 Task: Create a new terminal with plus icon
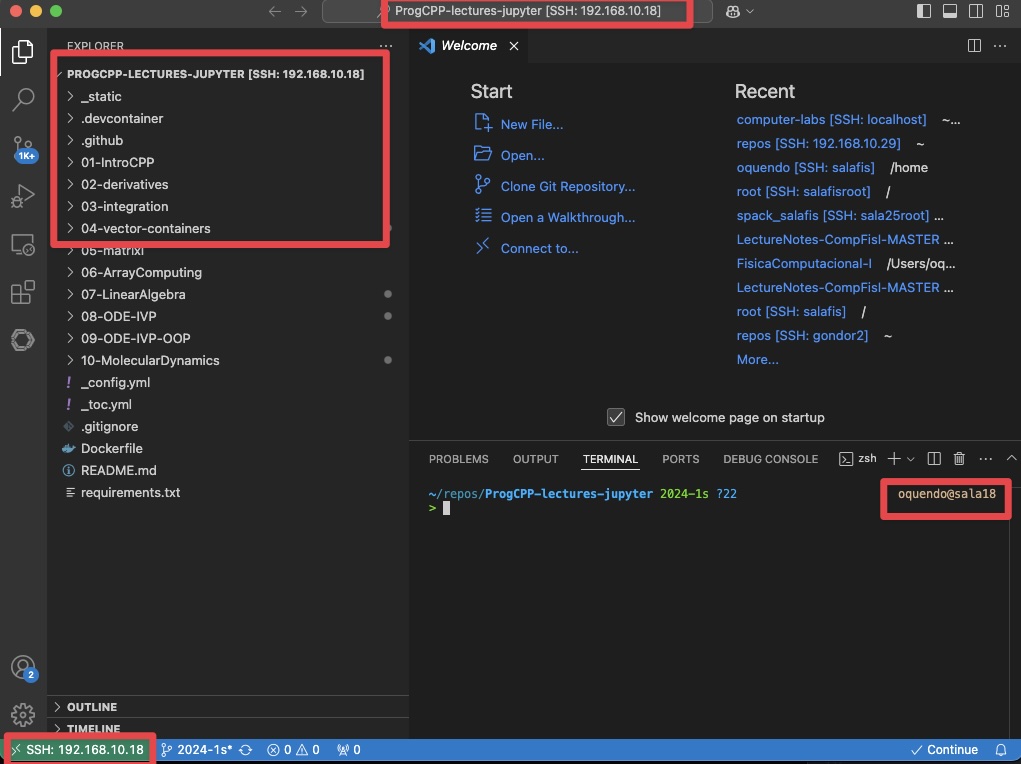(894, 459)
